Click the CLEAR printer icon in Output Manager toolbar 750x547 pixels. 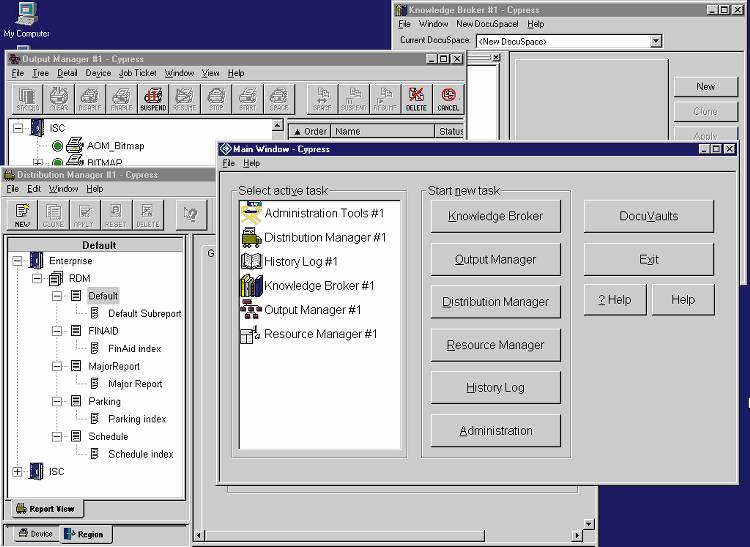(x=59, y=99)
